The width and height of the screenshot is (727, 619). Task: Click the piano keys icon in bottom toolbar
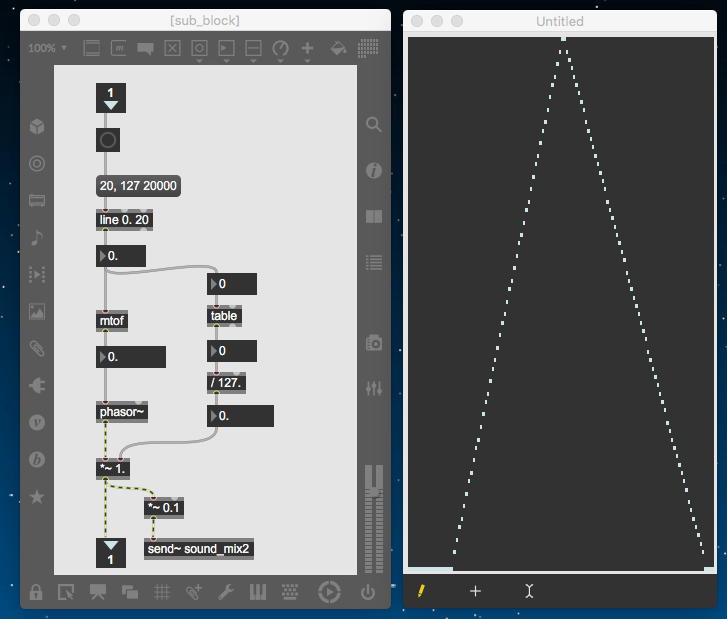(x=258, y=592)
